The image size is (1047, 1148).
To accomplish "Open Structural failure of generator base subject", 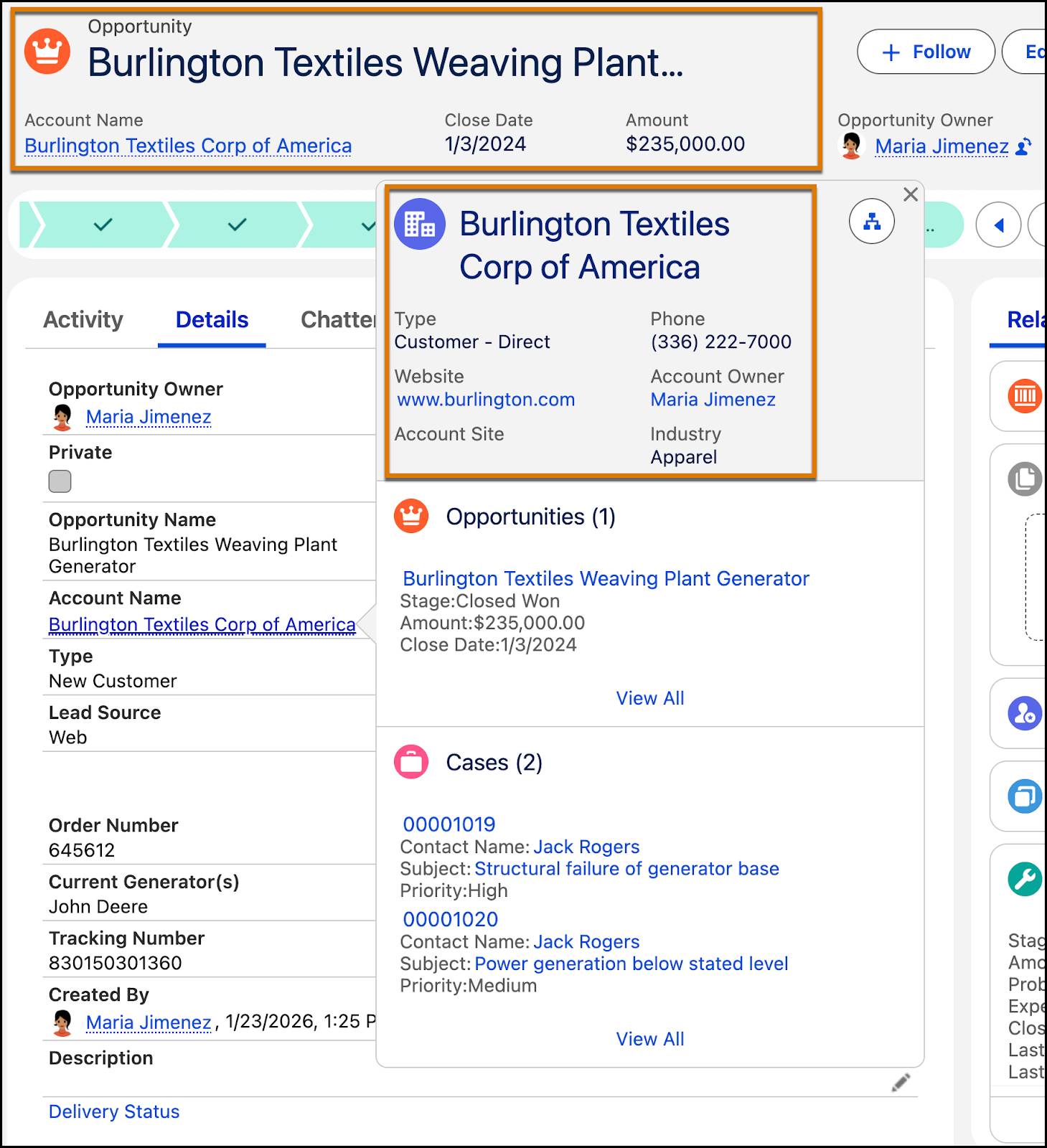I will point(626,869).
